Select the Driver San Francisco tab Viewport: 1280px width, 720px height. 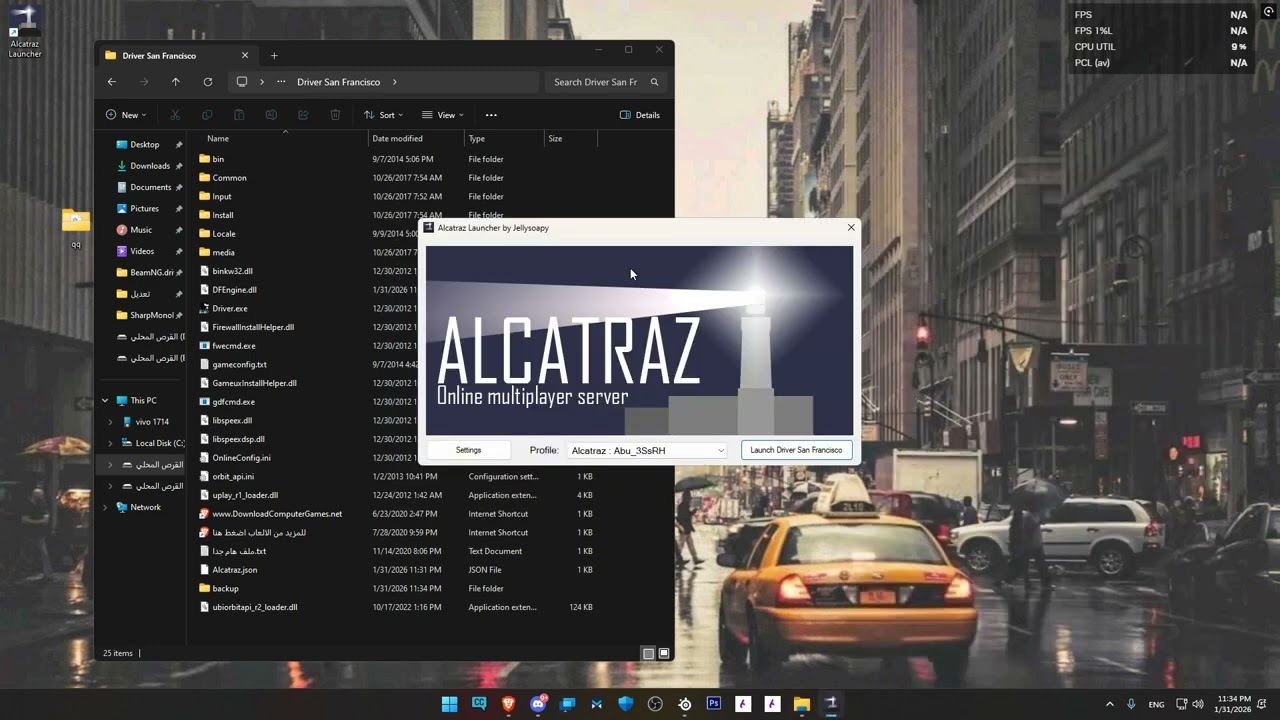(x=176, y=56)
